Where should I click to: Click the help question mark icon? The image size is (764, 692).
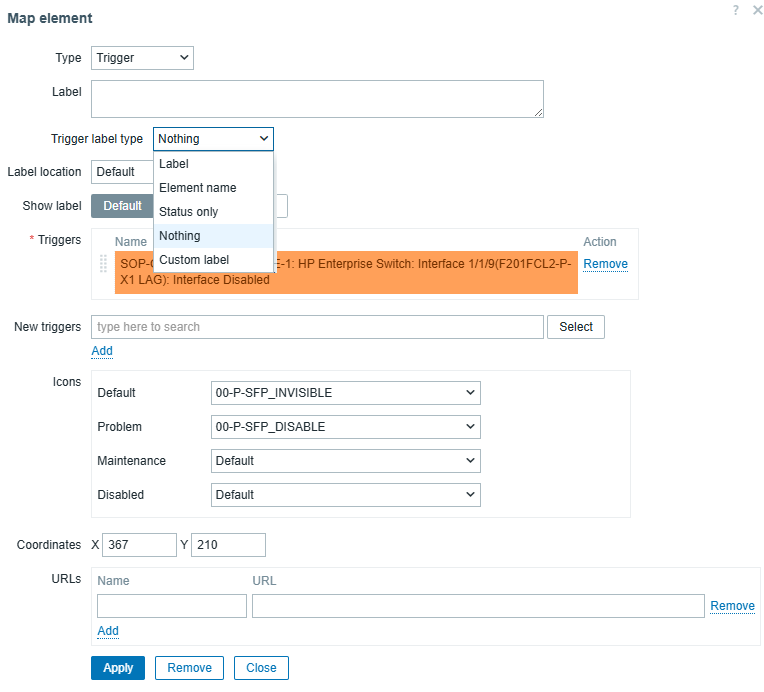point(736,10)
